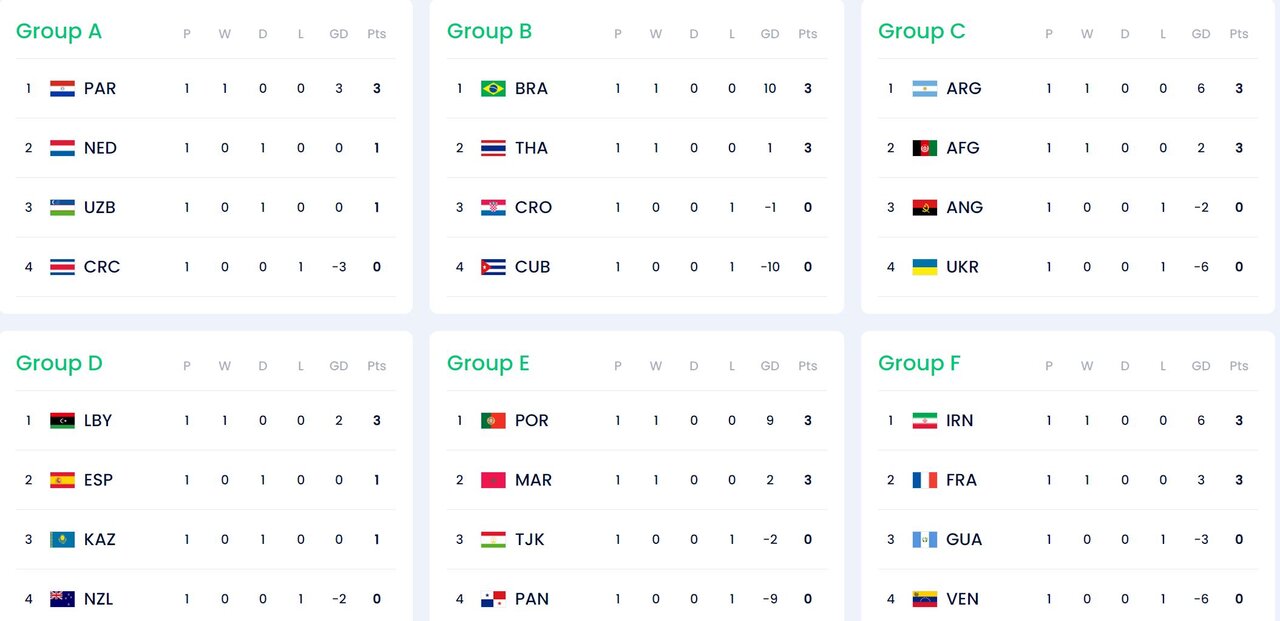Click the Argentina flag icon
1280x621 pixels.
tap(924, 89)
